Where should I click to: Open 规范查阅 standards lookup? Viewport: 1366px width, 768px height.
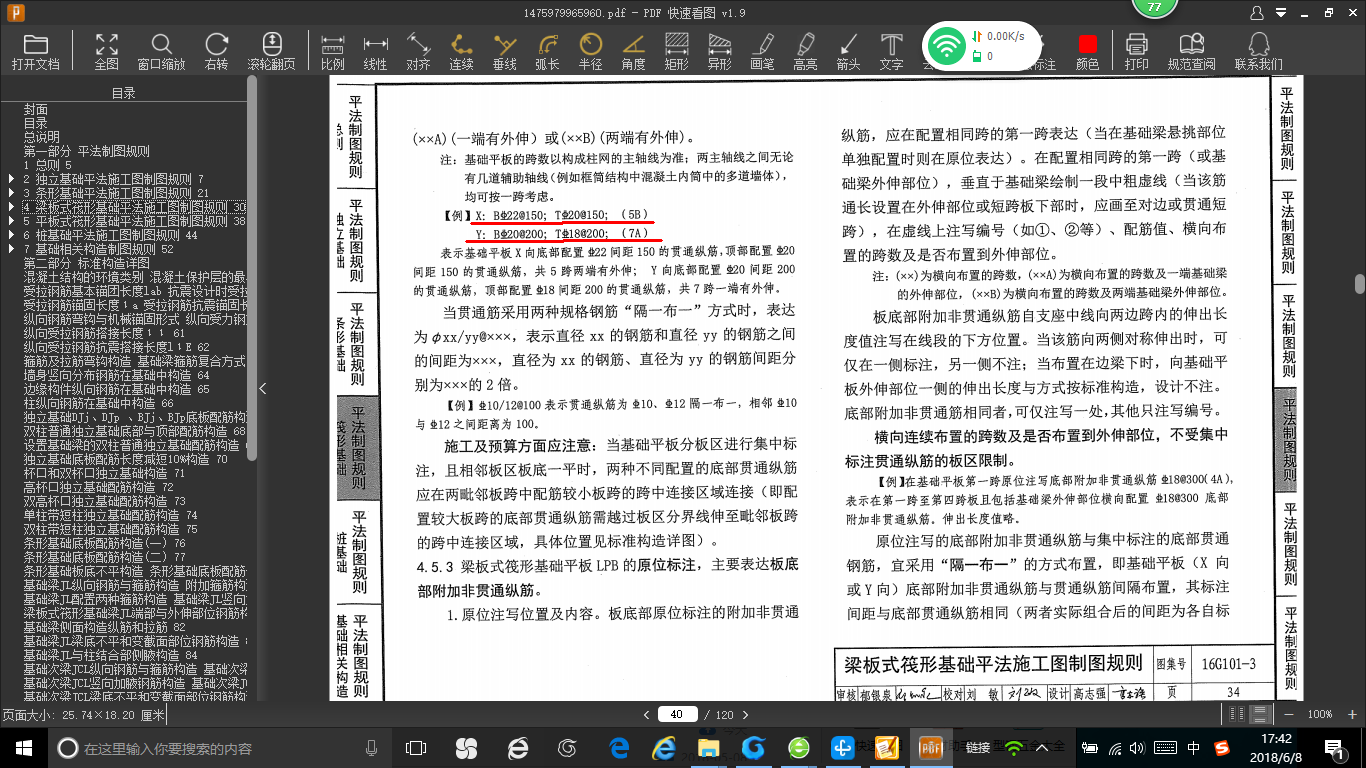tap(1192, 51)
